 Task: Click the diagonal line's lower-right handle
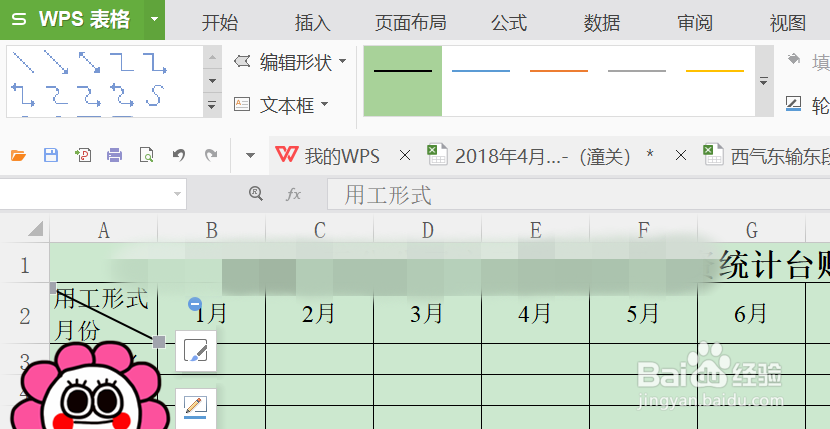159,342
